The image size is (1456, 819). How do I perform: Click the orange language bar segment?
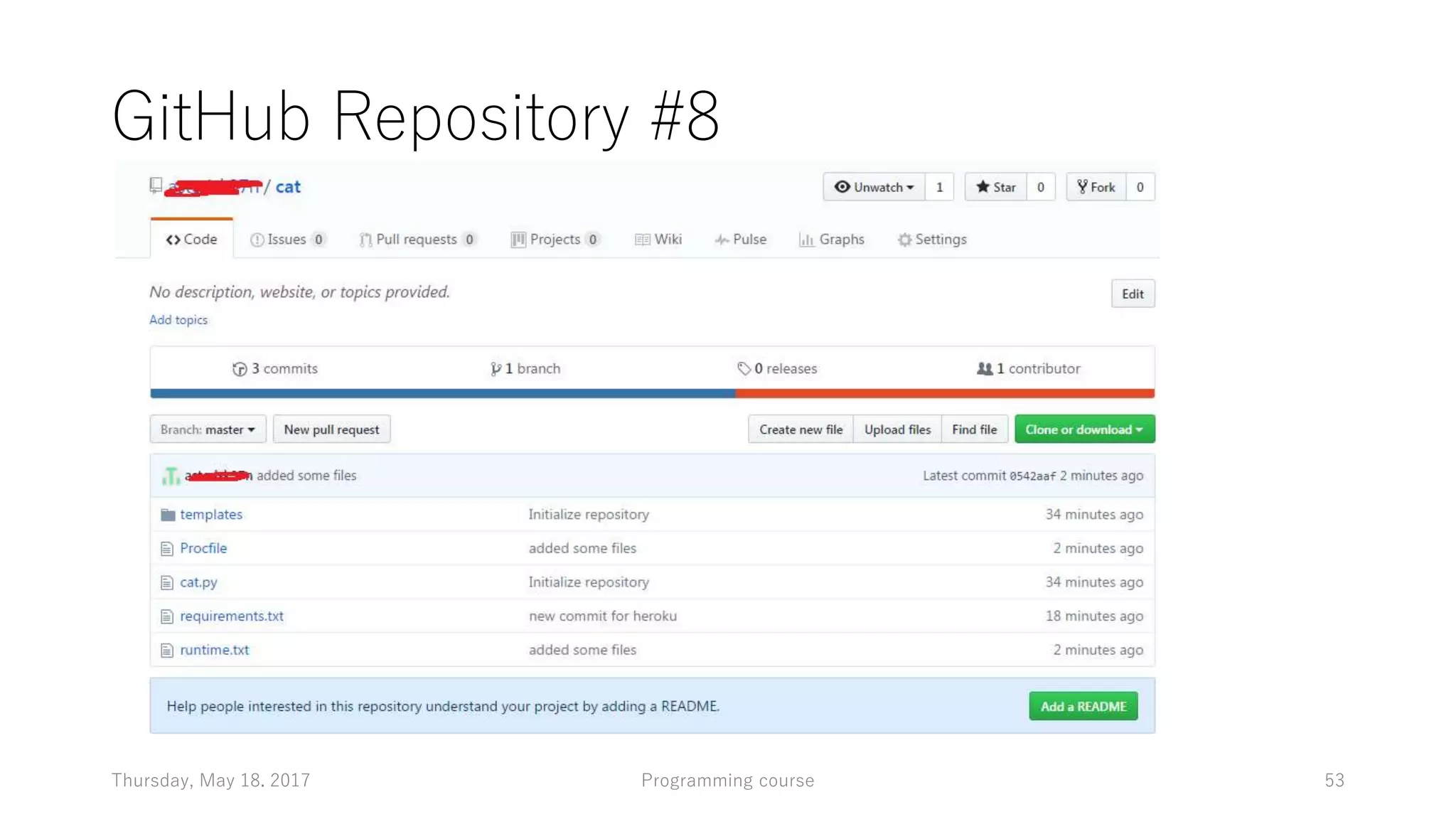pyautogui.click(x=945, y=393)
